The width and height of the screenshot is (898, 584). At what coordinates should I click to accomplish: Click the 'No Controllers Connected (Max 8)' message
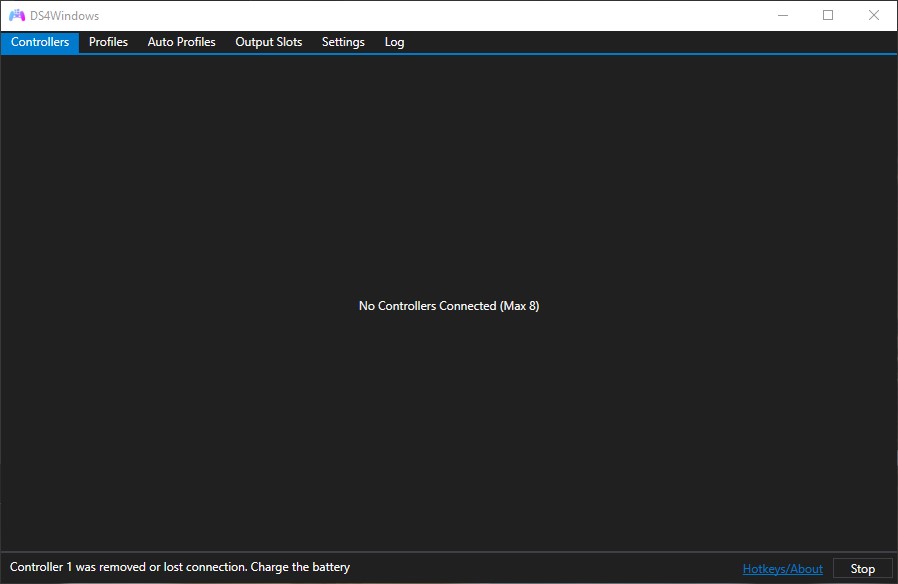449,306
